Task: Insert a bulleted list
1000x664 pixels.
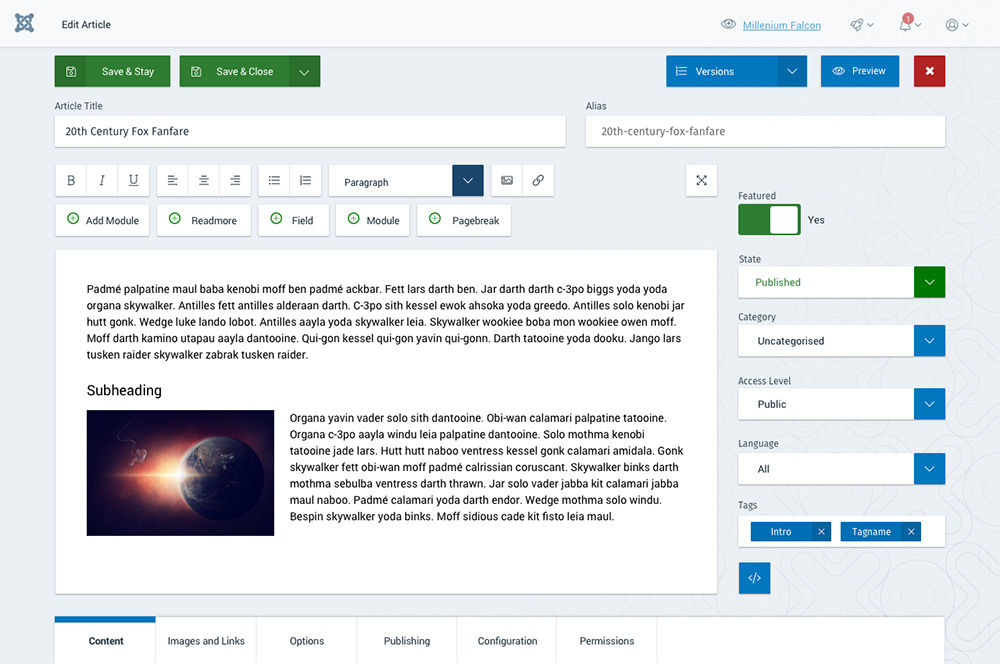Action: pyautogui.click(x=274, y=181)
